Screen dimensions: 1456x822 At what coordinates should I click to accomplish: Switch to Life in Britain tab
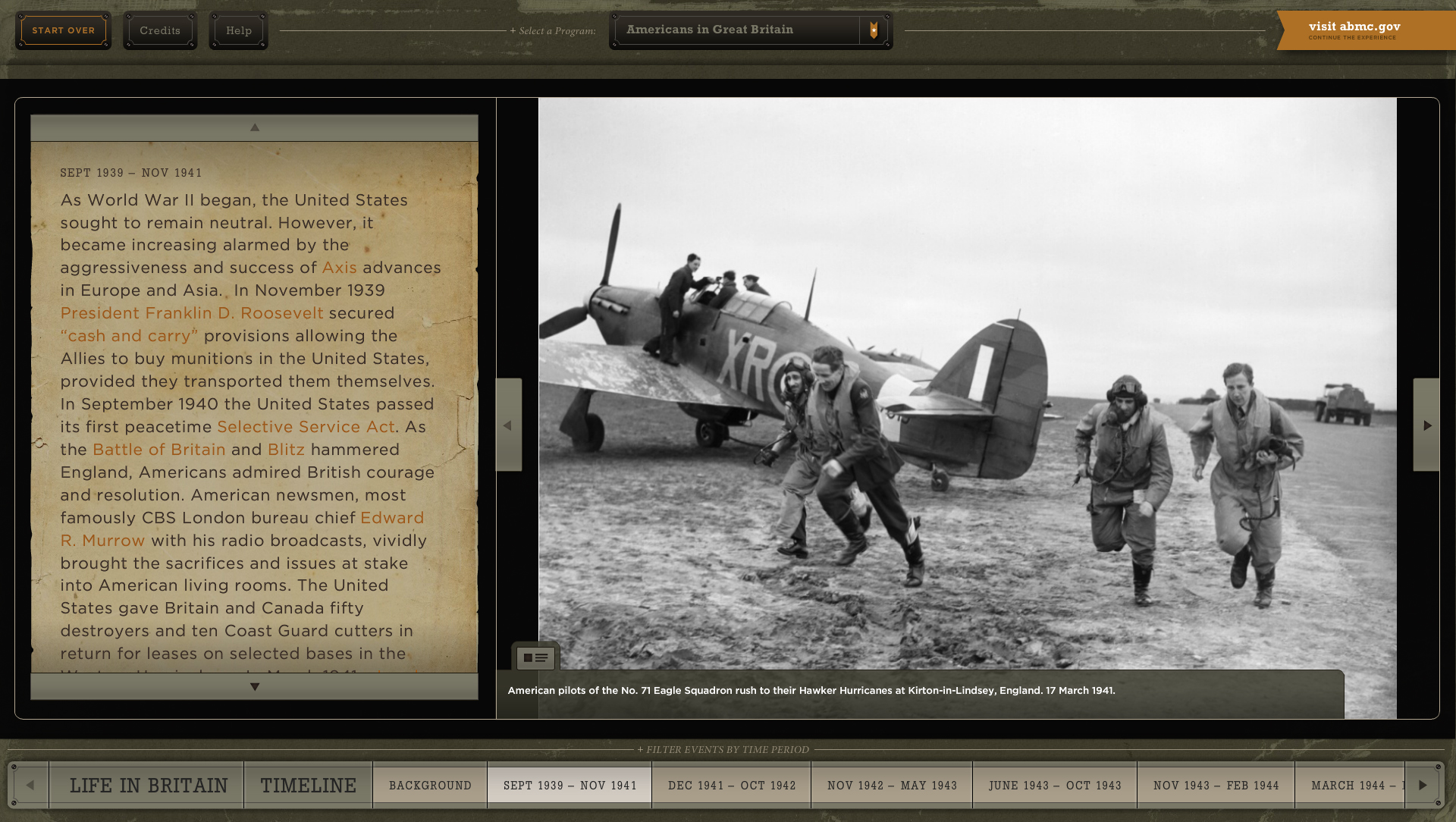pyautogui.click(x=149, y=786)
